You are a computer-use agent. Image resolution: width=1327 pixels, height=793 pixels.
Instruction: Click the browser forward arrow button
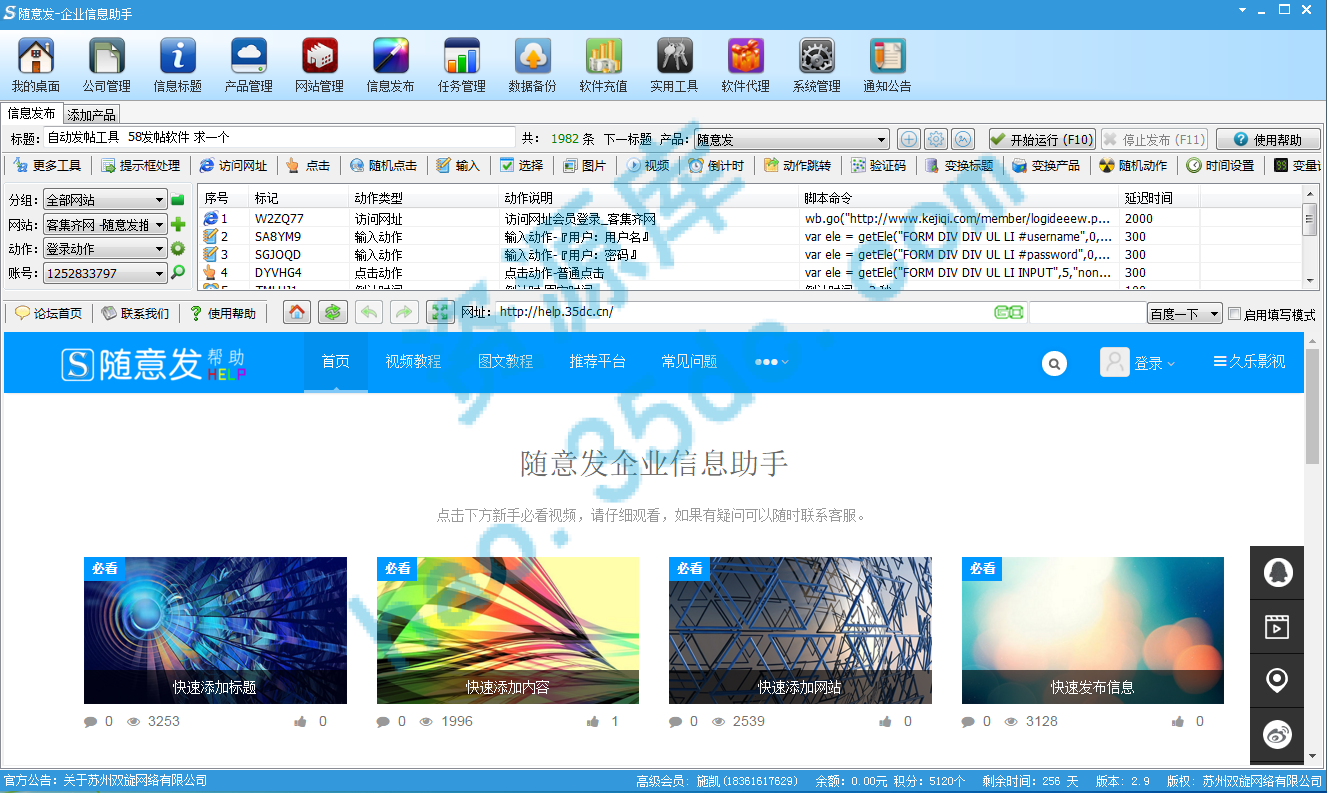(x=404, y=312)
